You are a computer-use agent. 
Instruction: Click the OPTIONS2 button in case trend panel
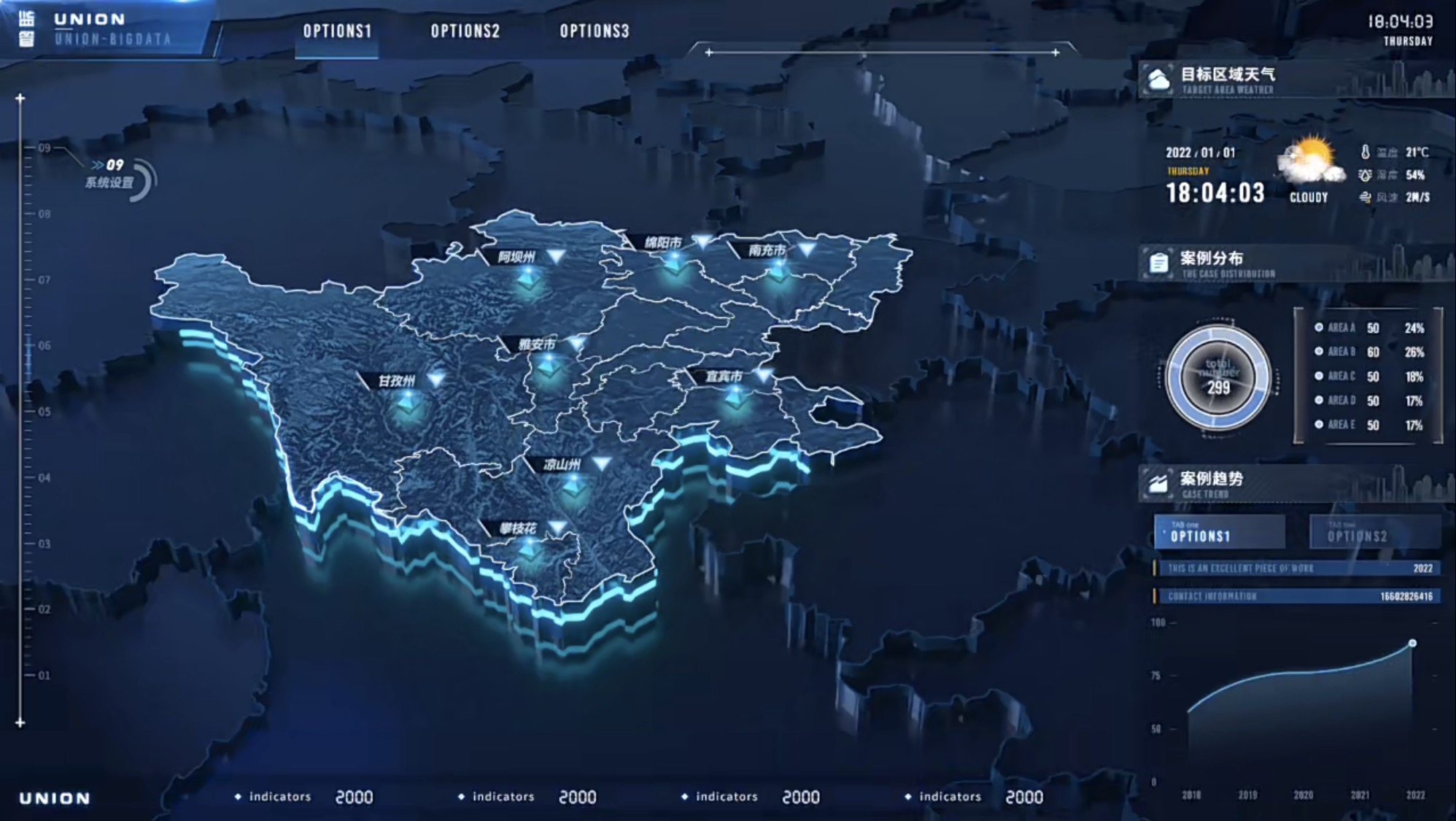point(1374,532)
